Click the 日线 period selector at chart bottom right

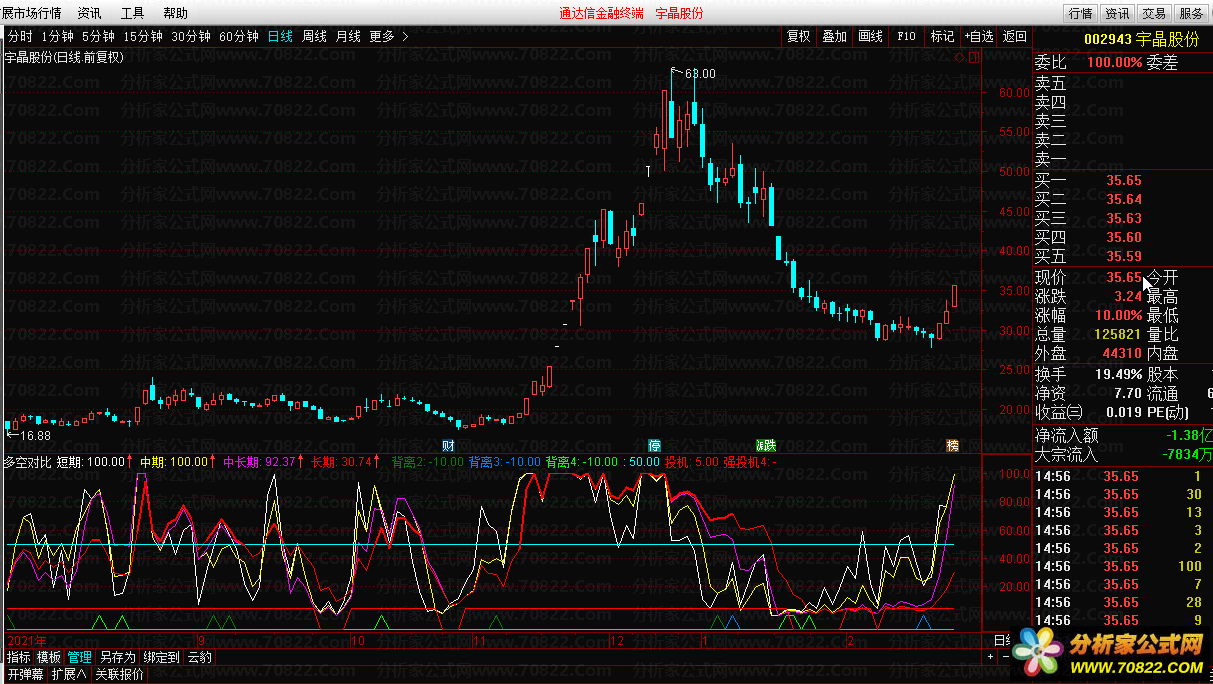coord(1001,640)
